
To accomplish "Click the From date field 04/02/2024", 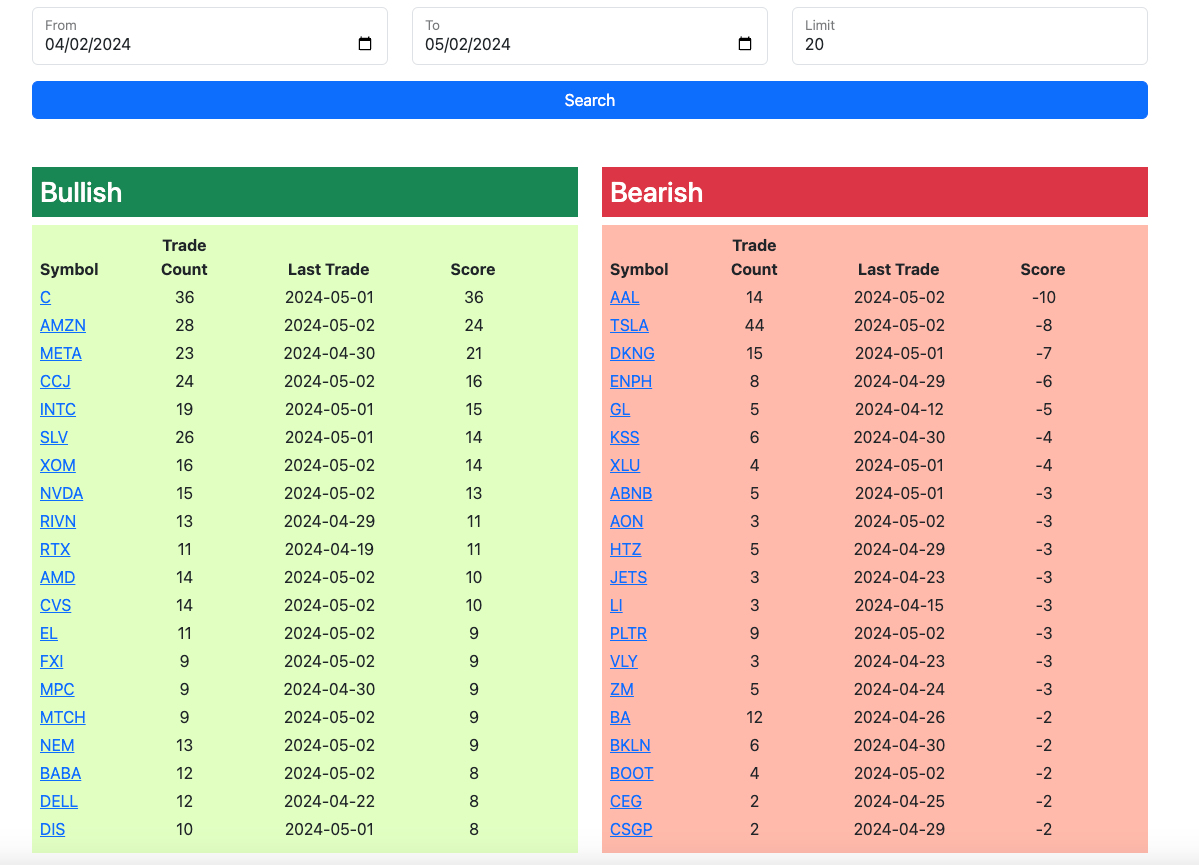I will 210,36.
